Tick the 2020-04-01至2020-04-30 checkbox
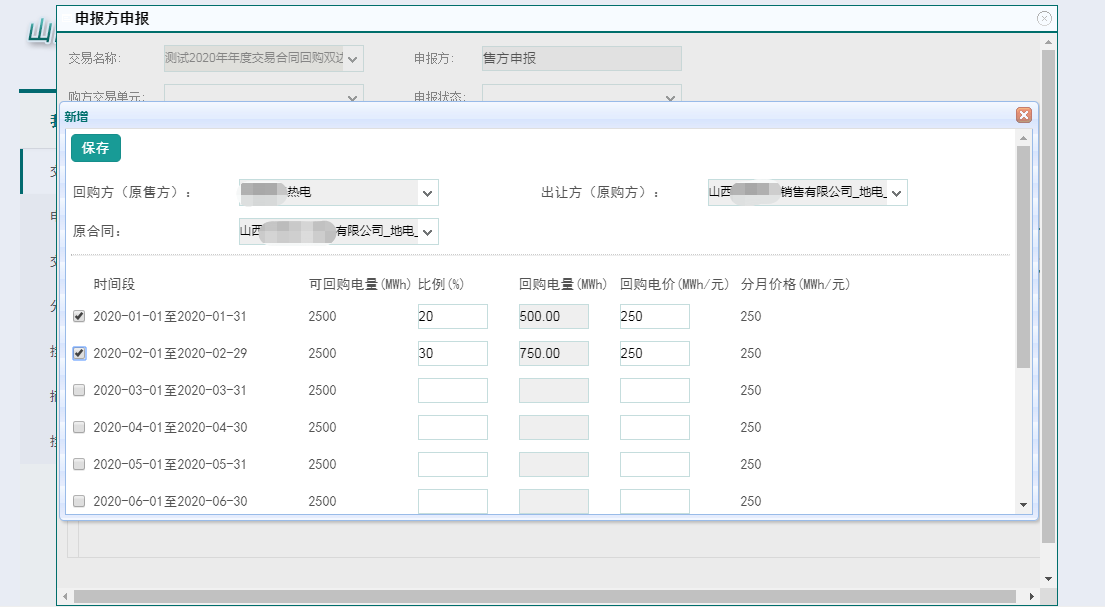 [x=80, y=427]
